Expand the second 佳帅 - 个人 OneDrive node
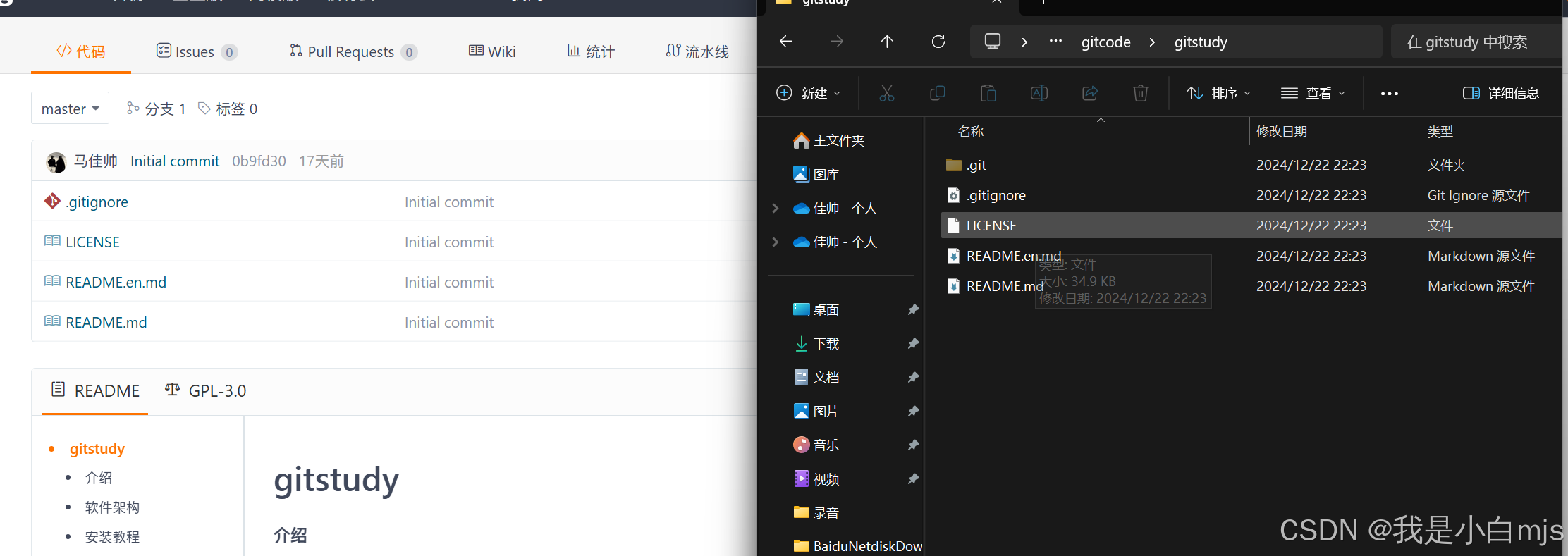This screenshot has width=1568, height=556. click(776, 242)
